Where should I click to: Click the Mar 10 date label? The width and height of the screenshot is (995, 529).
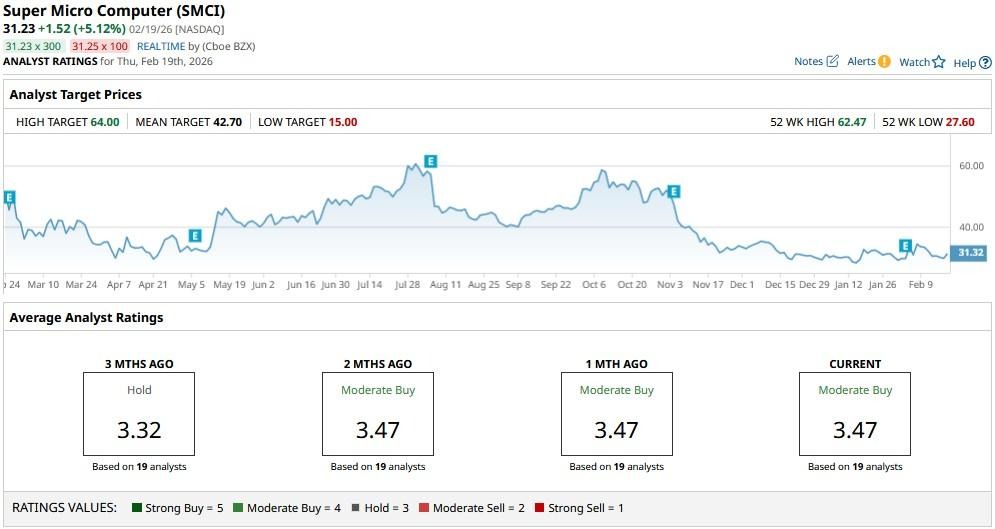pos(43,285)
